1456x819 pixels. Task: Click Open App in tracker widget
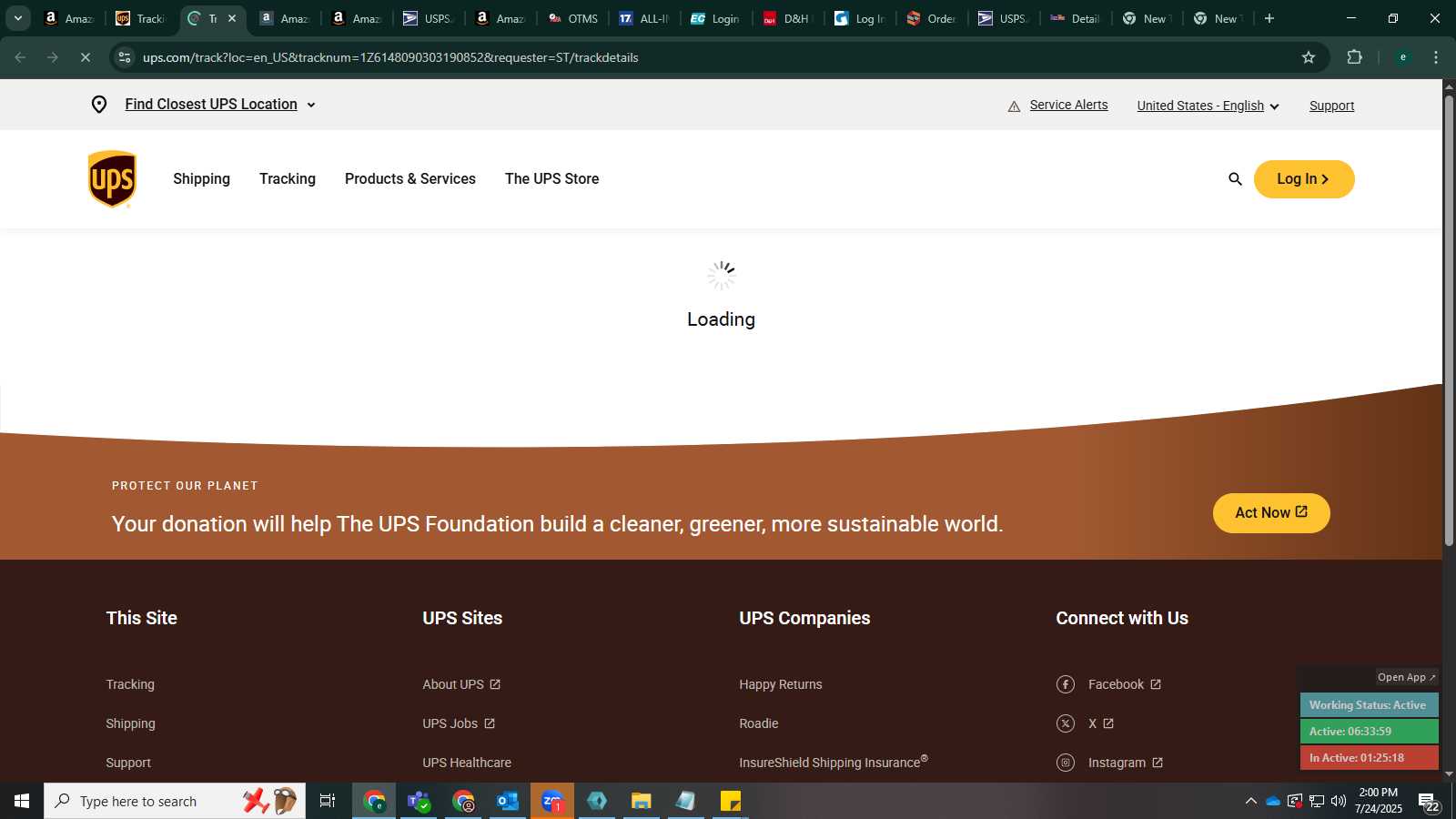(1406, 677)
